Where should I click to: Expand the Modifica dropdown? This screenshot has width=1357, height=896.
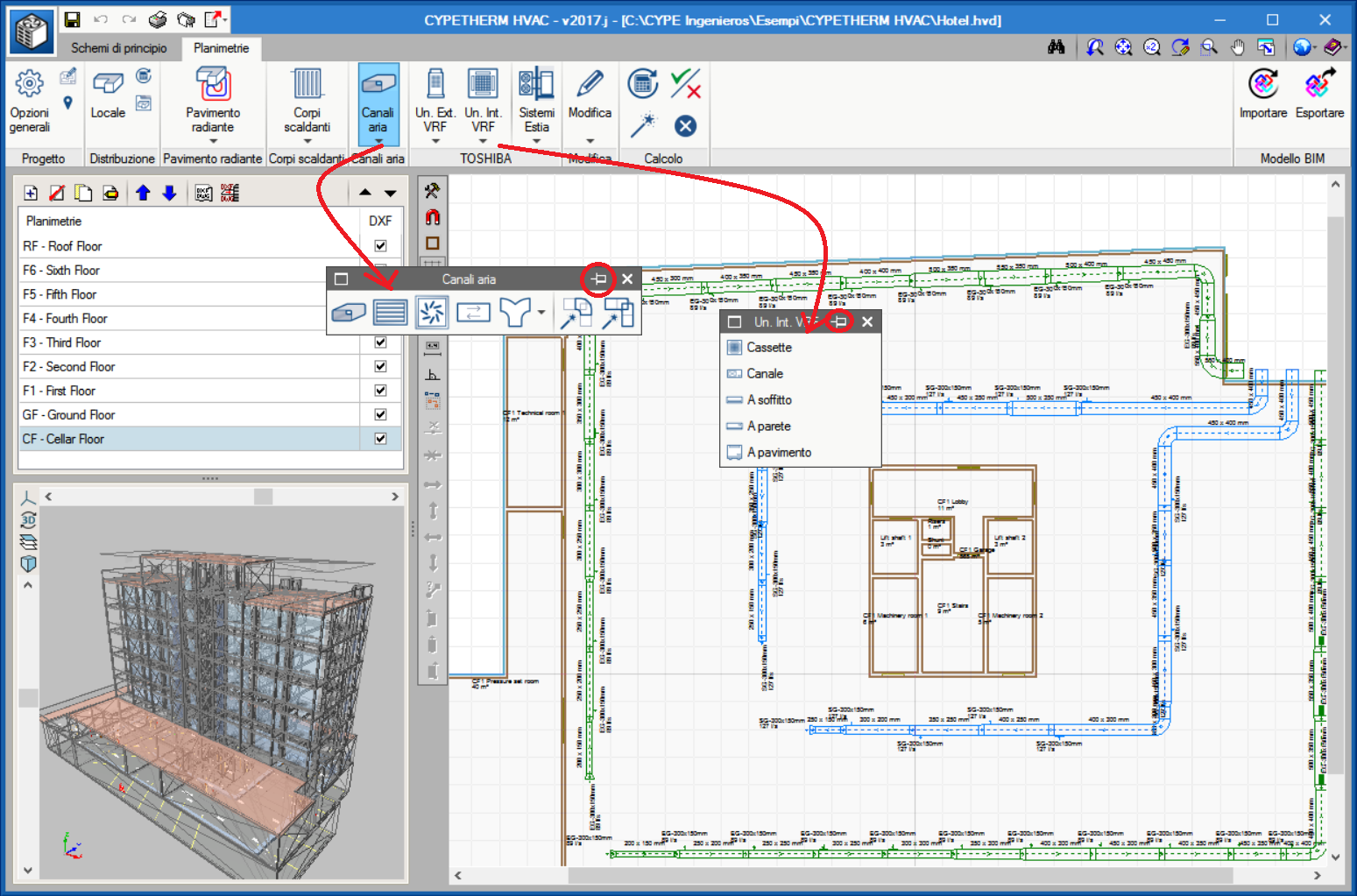(590, 141)
